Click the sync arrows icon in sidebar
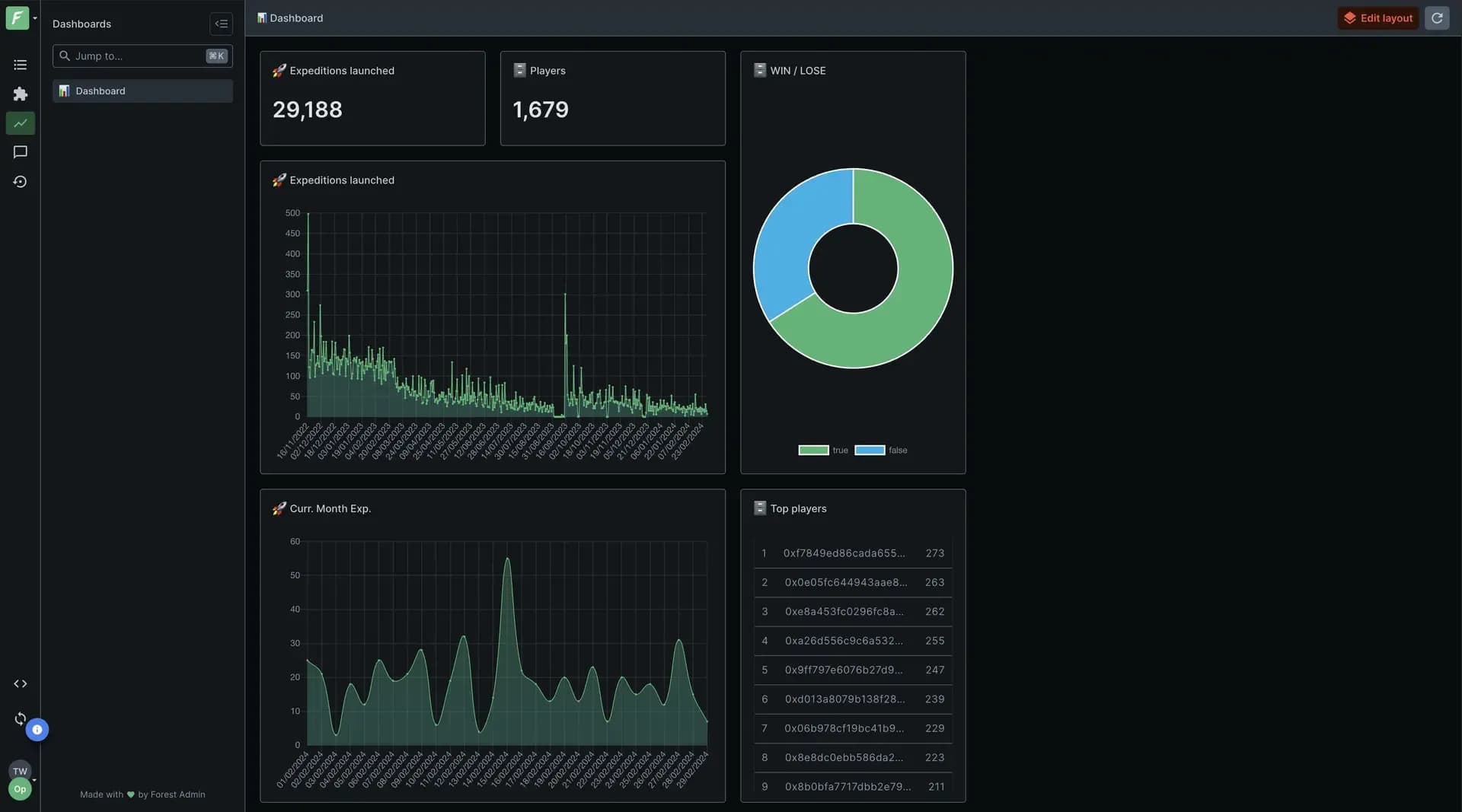Viewport: 1462px width, 812px height. [x=21, y=718]
